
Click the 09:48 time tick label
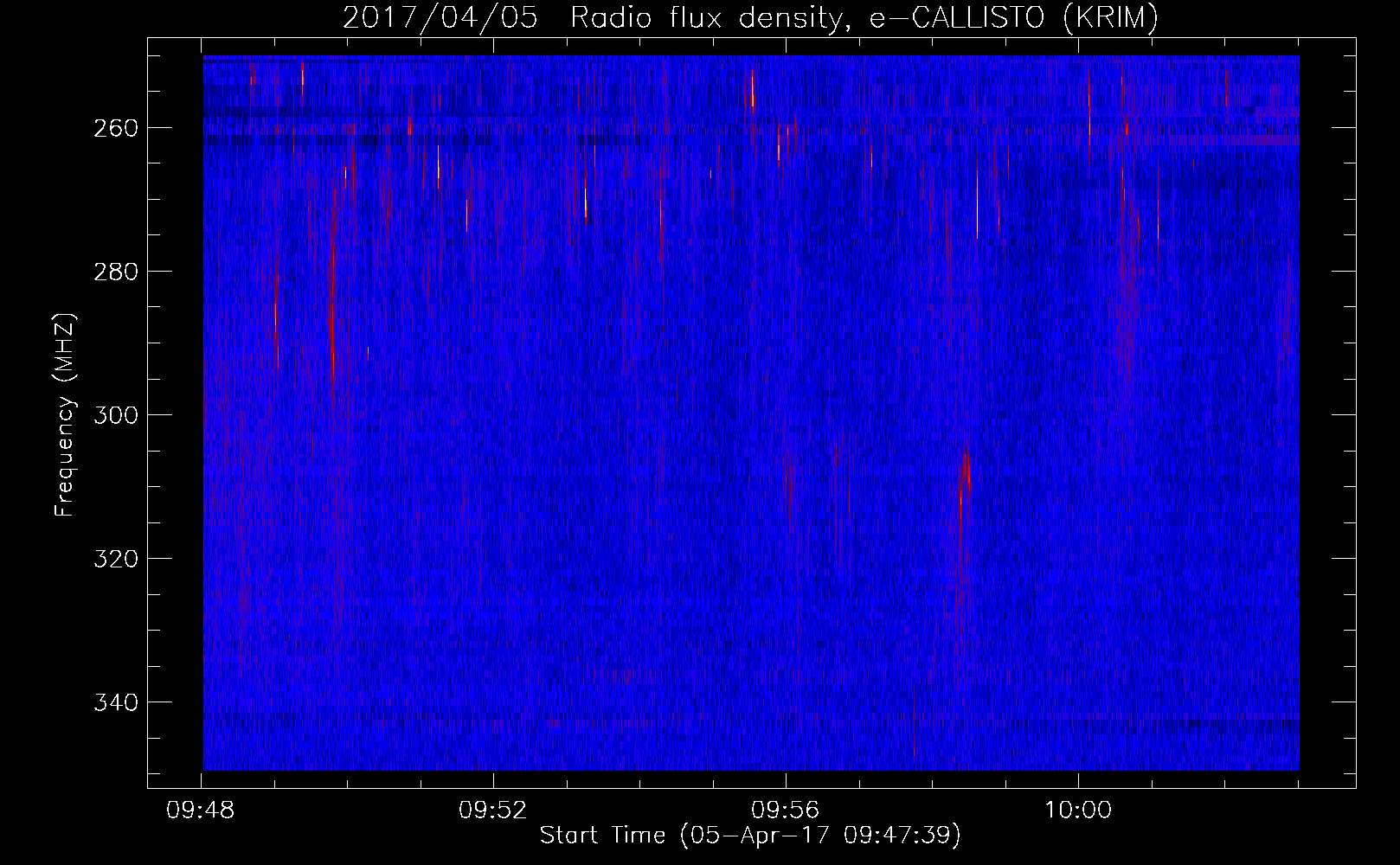[x=201, y=811]
